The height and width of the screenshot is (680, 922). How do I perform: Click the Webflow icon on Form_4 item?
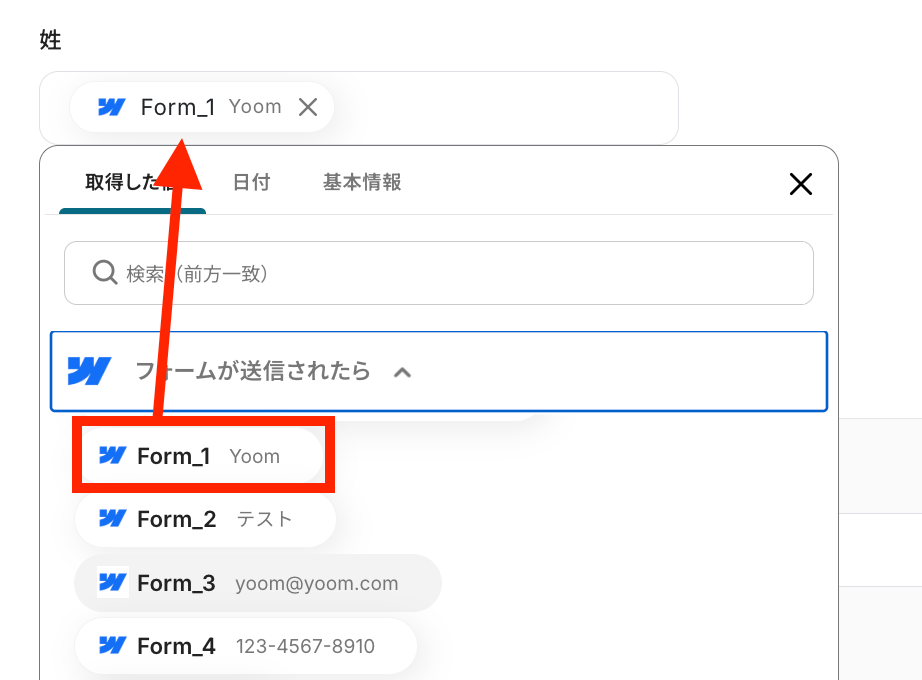[x=112, y=646]
